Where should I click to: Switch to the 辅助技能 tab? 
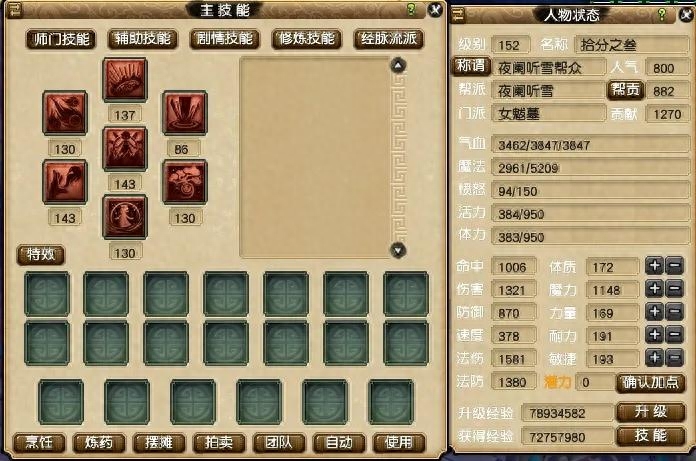coord(142,39)
